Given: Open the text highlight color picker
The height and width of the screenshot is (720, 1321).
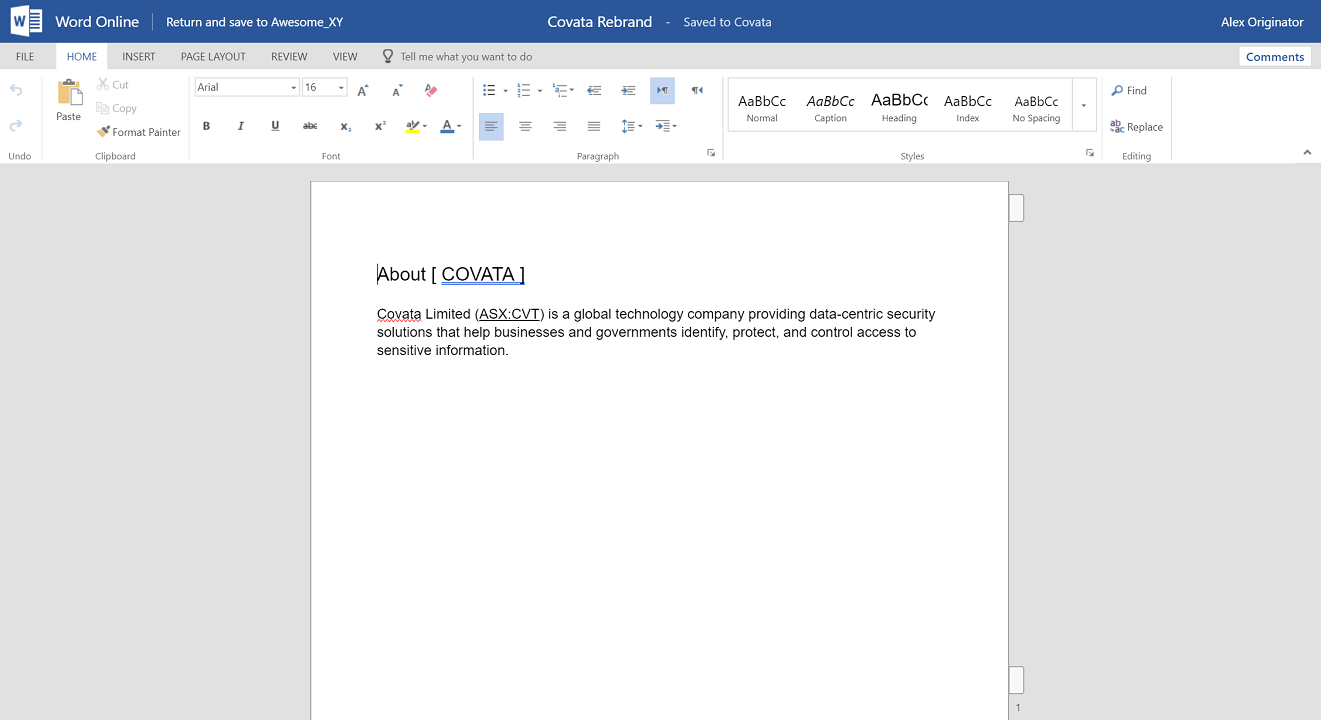Looking at the screenshot, I should coord(417,126).
